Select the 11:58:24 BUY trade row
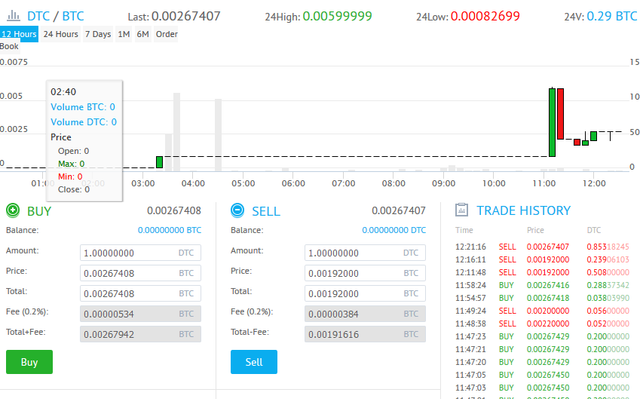Image resolution: width=640 pixels, height=399 pixels. pos(542,285)
